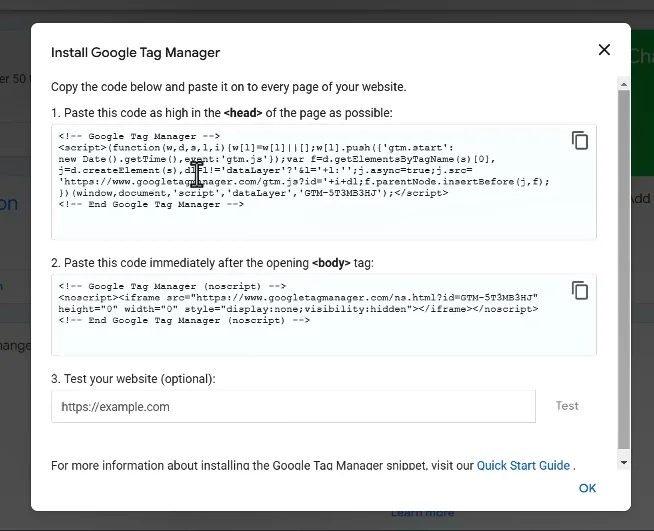Screen dimensions: 654x531
Task: Copy the head script code snippet
Action: [x=580, y=141]
